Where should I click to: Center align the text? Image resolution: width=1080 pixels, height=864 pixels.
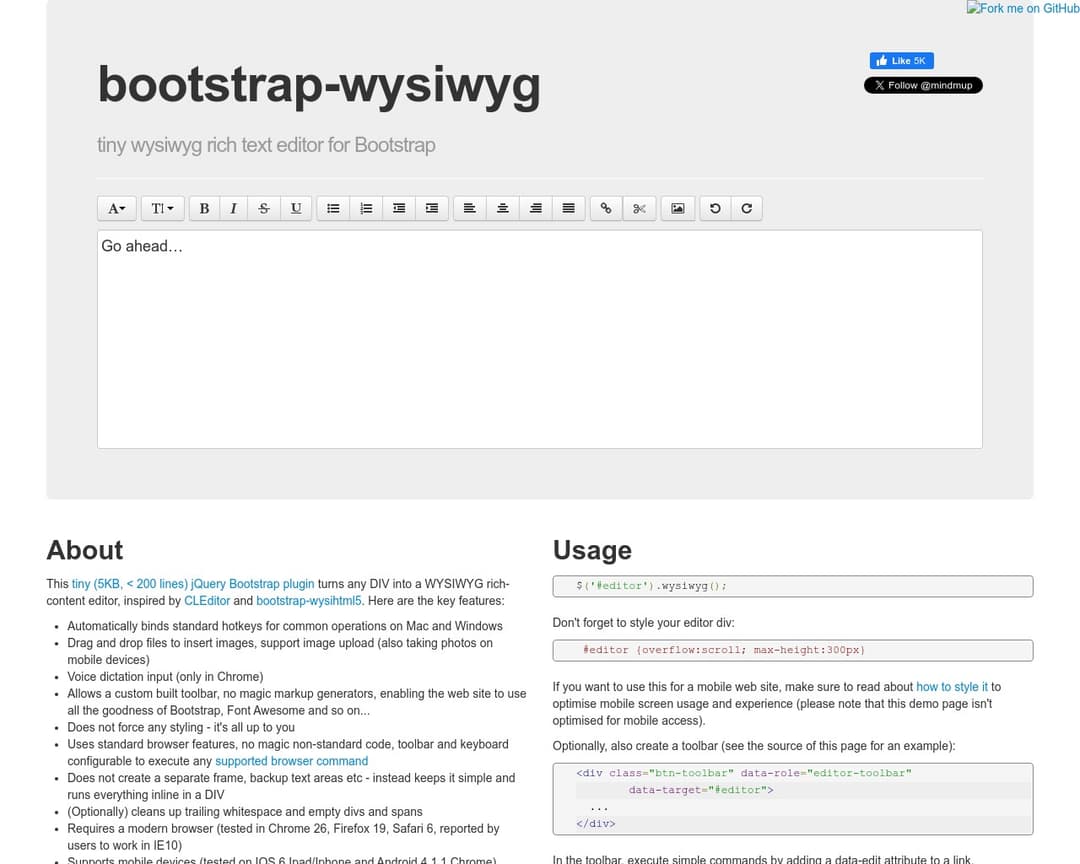503,208
